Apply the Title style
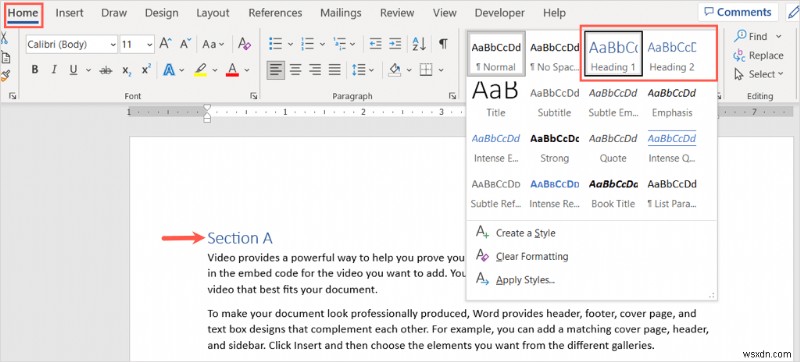800x362 pixels. point(495,100)
